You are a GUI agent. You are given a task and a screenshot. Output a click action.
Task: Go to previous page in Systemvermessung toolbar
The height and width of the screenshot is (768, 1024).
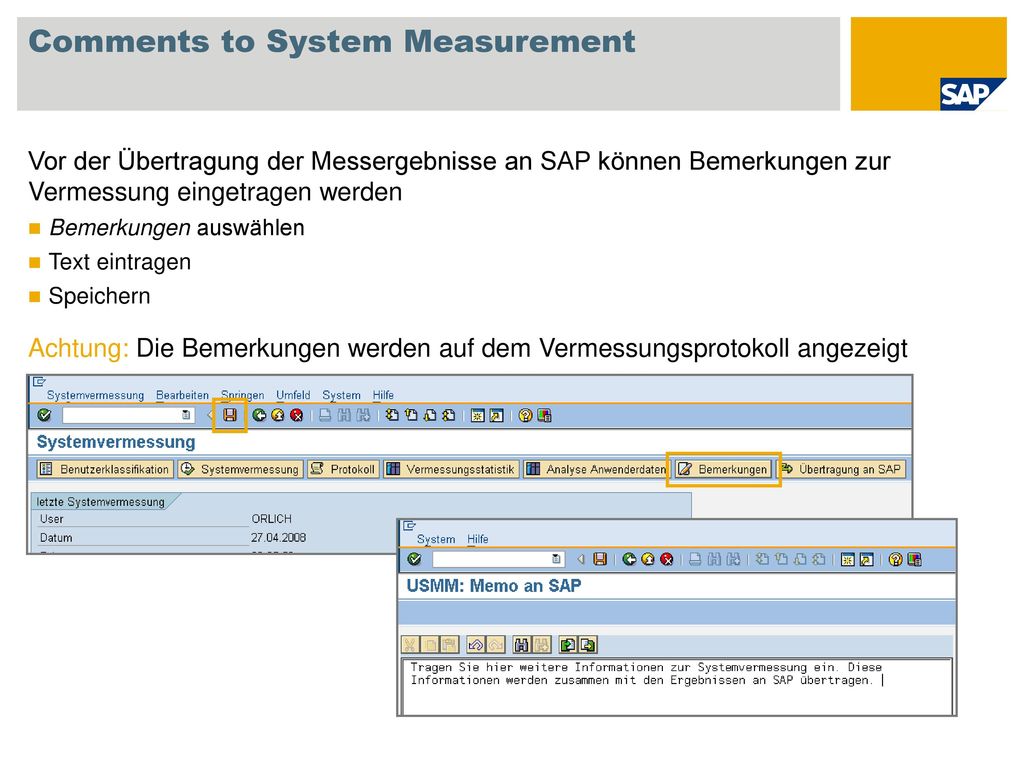point(411,415)
